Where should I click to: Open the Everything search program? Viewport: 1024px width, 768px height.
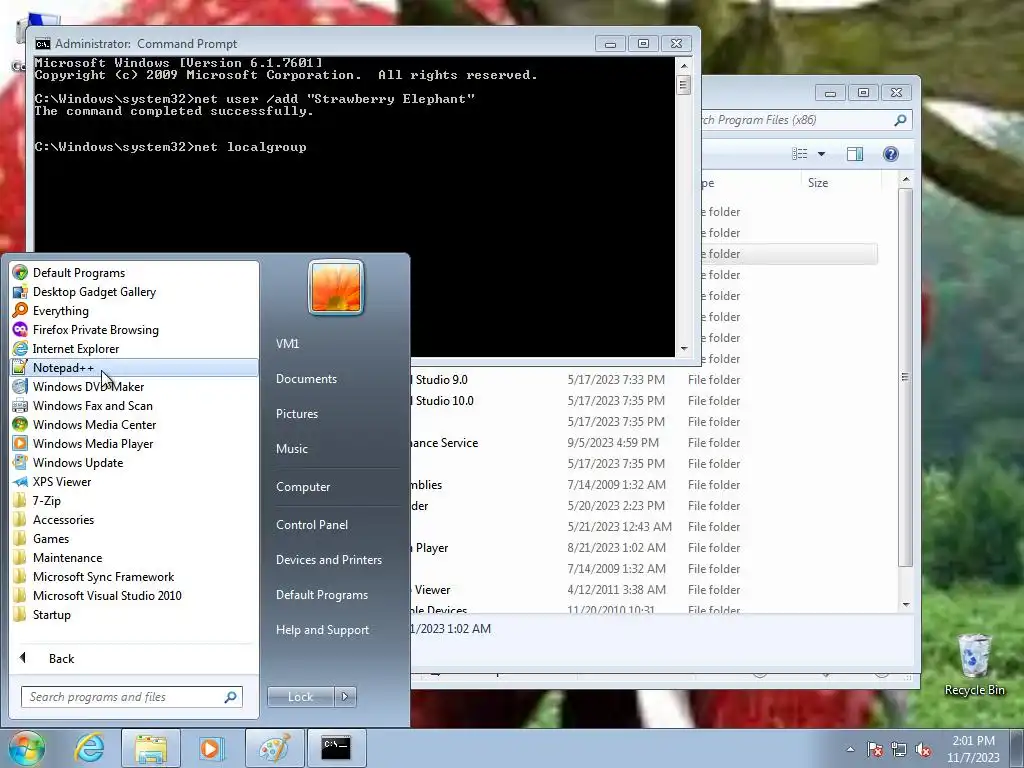[134, 311]
